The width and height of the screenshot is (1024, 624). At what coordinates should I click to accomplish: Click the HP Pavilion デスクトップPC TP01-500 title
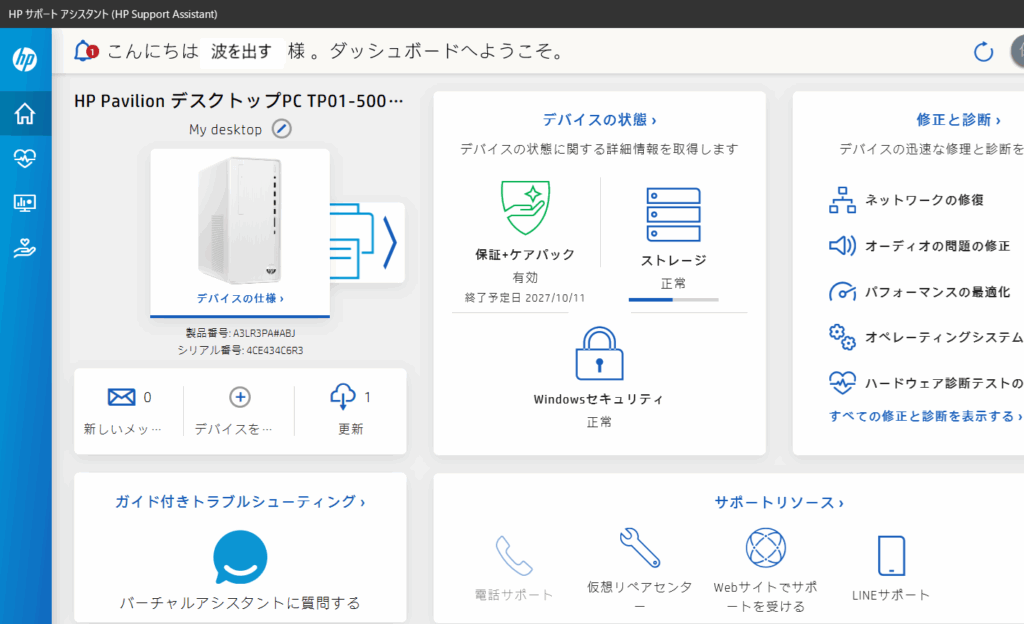(239, 101)
